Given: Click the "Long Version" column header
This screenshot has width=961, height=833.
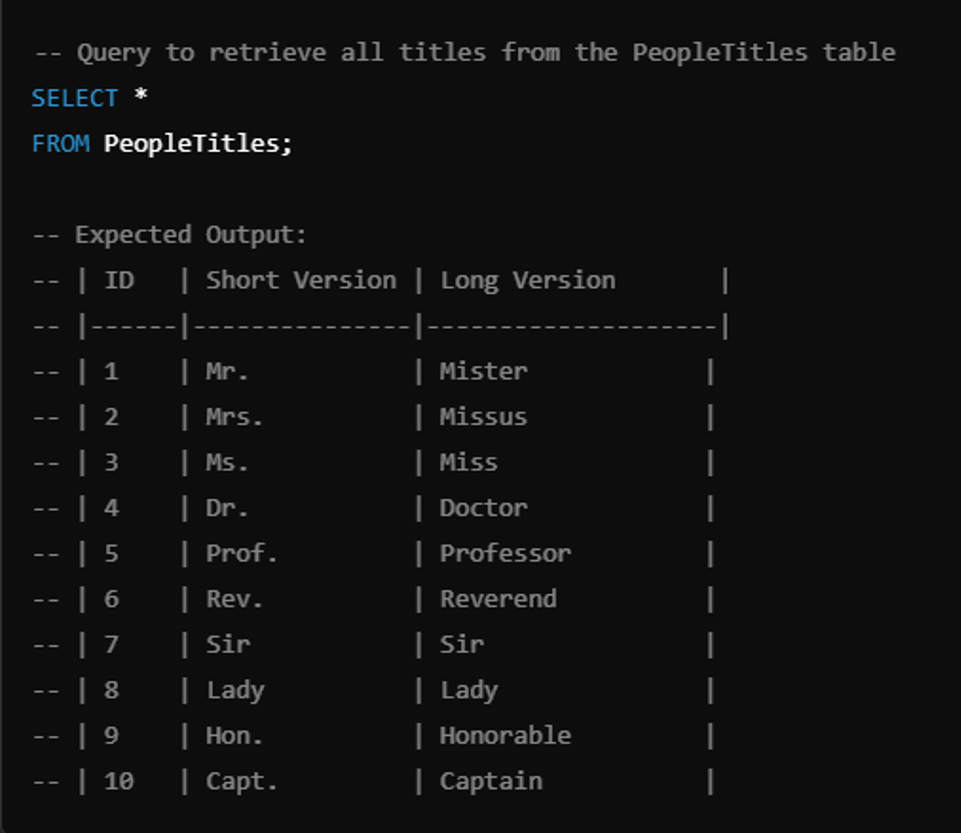Looking at the screenshot, I should click(x=527, y=281).
